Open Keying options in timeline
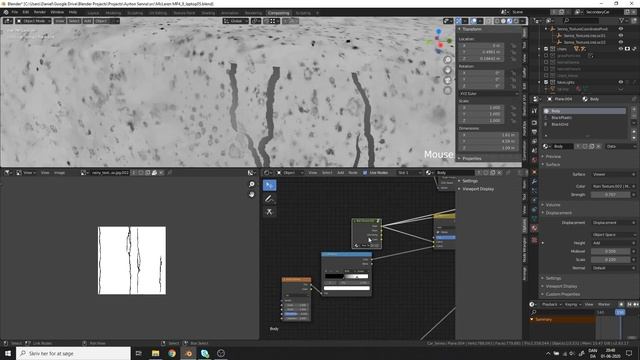The height and width of the screenshot is (360, 640). click(572, 304)
